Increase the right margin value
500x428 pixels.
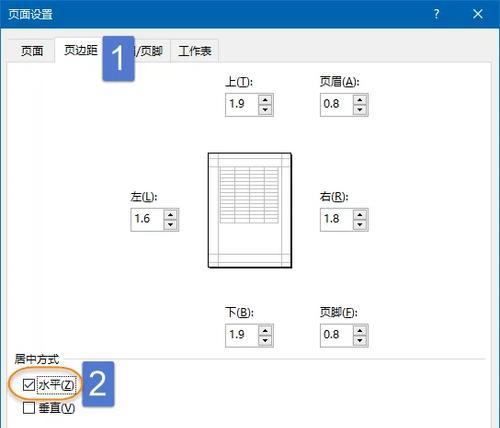coord(360,215)
